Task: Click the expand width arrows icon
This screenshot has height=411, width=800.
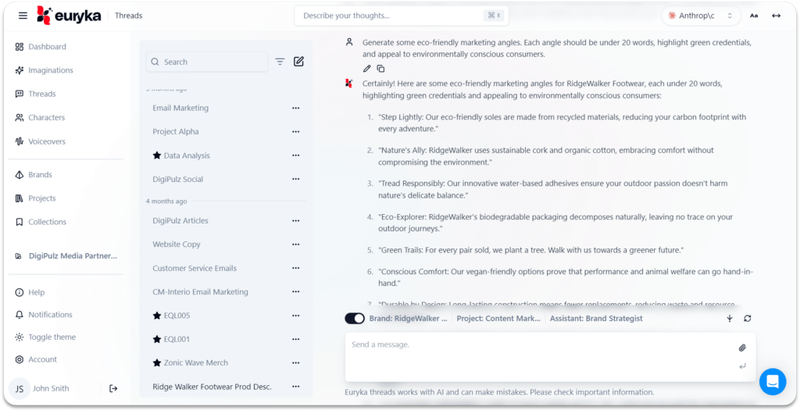Action: point(776,16)
